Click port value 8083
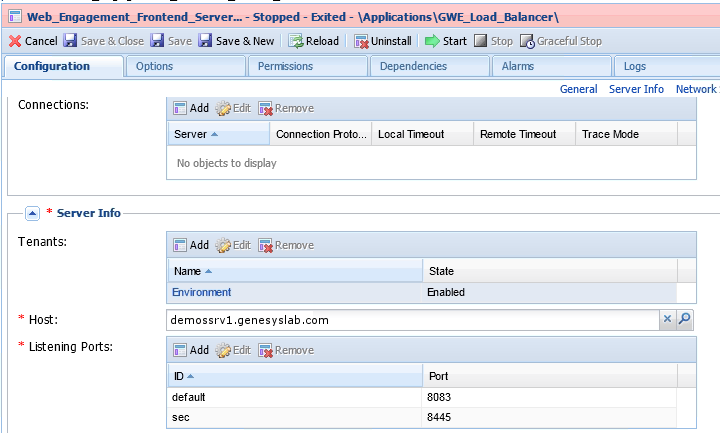 pos(439,397)
